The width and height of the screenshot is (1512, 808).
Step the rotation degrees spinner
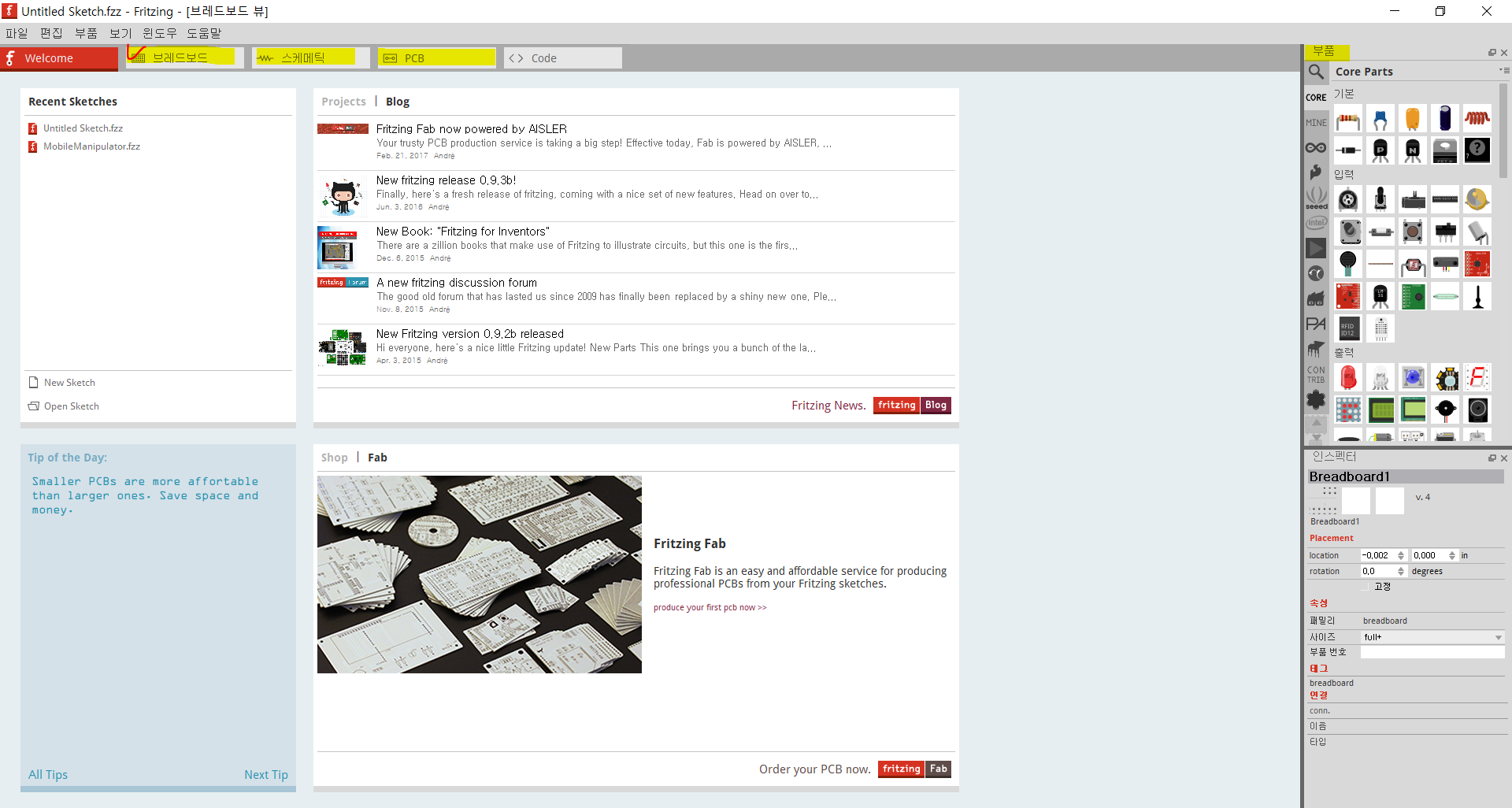[1401, 571]
